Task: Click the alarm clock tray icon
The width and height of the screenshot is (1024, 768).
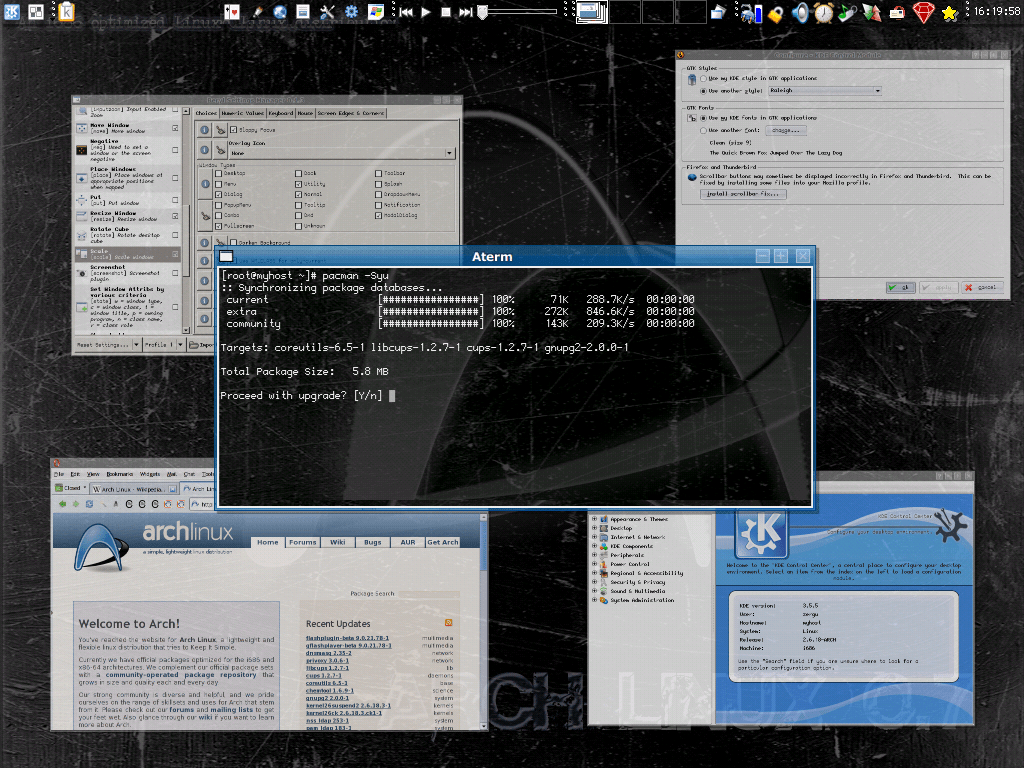Action: 823,12
